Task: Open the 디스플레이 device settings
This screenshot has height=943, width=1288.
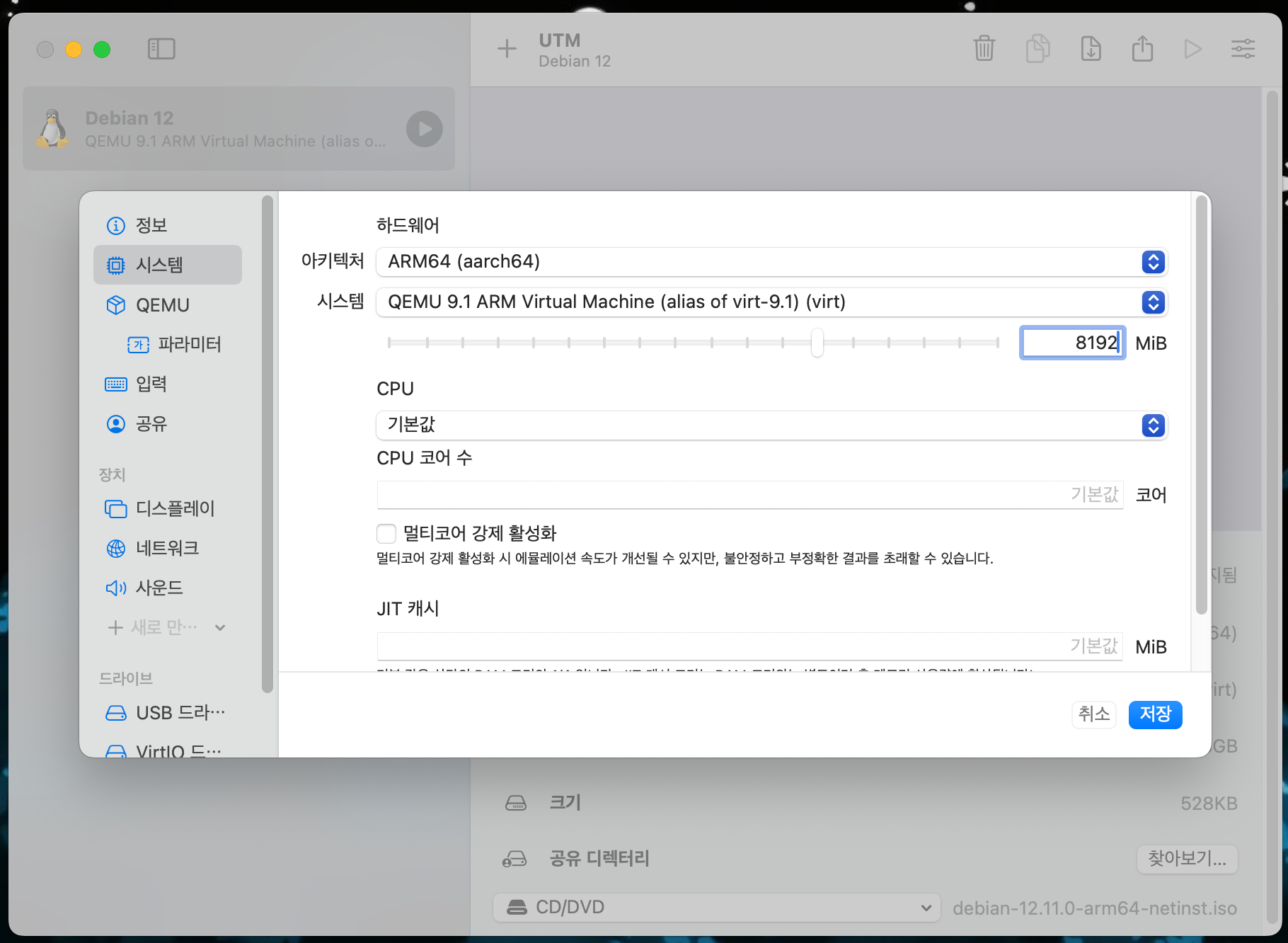Action: (168, 508)
